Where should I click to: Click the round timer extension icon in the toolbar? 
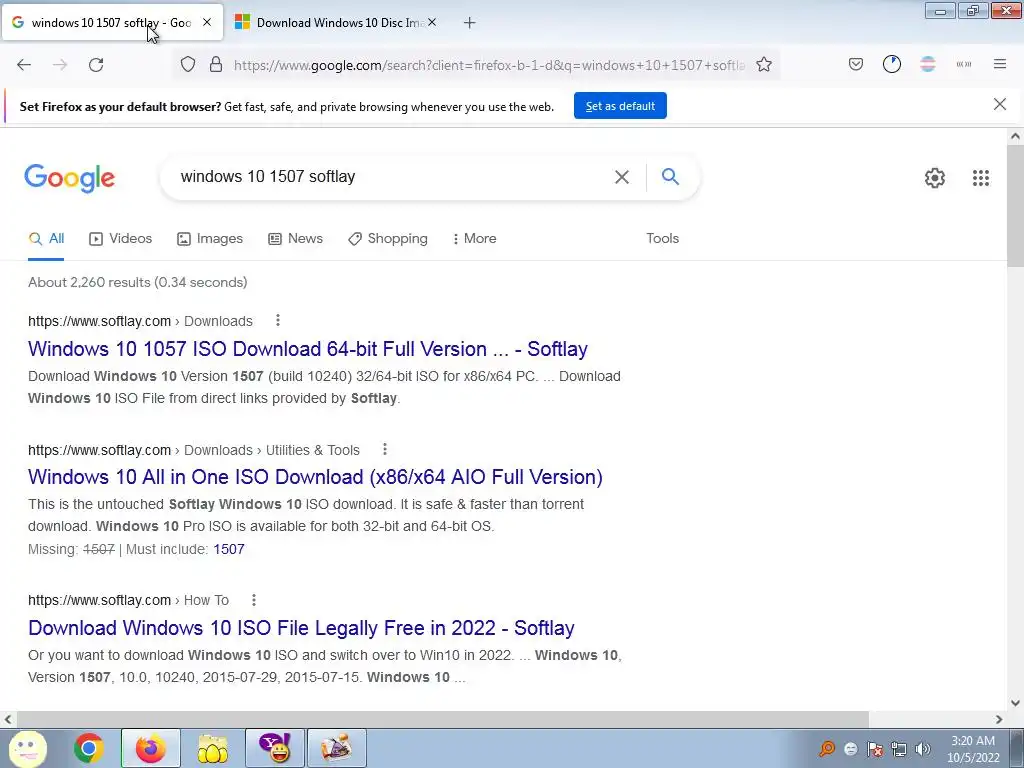click(892, 64)
